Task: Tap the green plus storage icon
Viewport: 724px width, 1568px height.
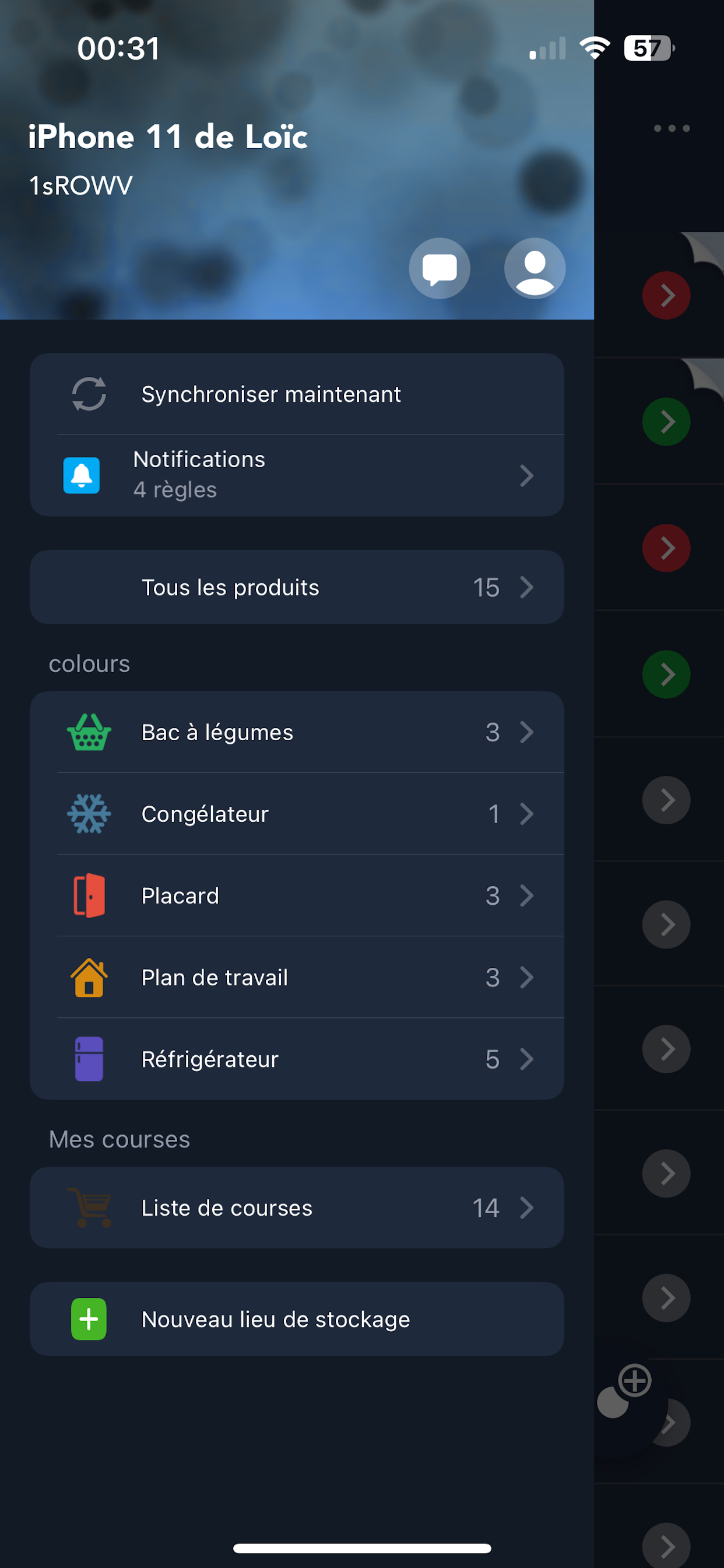Action: (89, 1319)
